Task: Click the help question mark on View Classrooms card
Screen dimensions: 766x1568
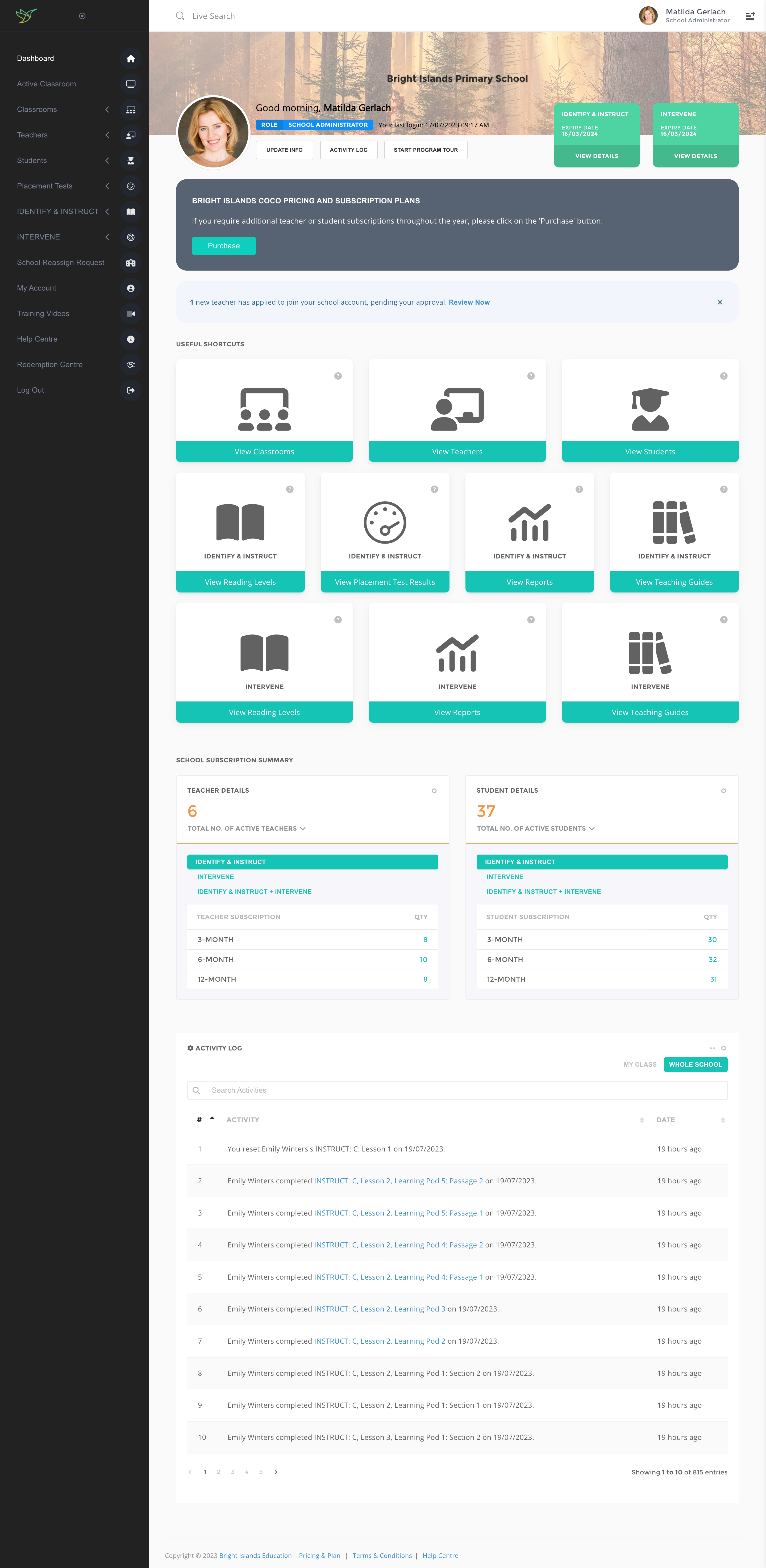Action: (339, 376)
